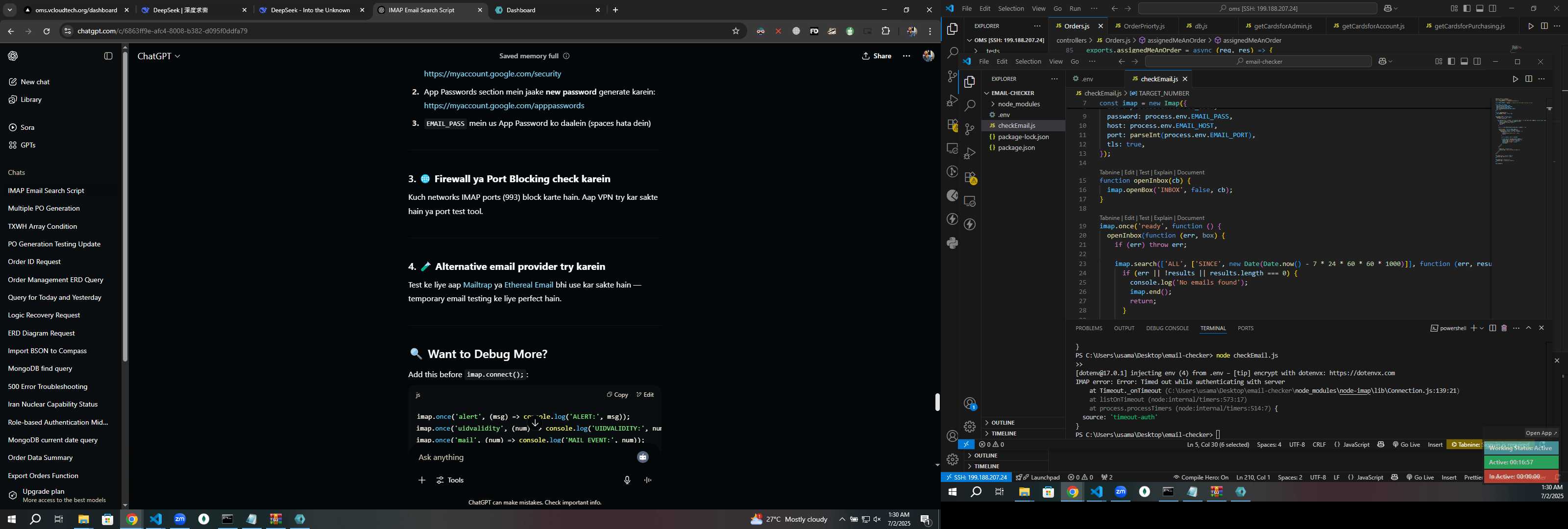Click the conversation scrollbar thumb
The image size is (1568, 529).
(x=937, y=402)
